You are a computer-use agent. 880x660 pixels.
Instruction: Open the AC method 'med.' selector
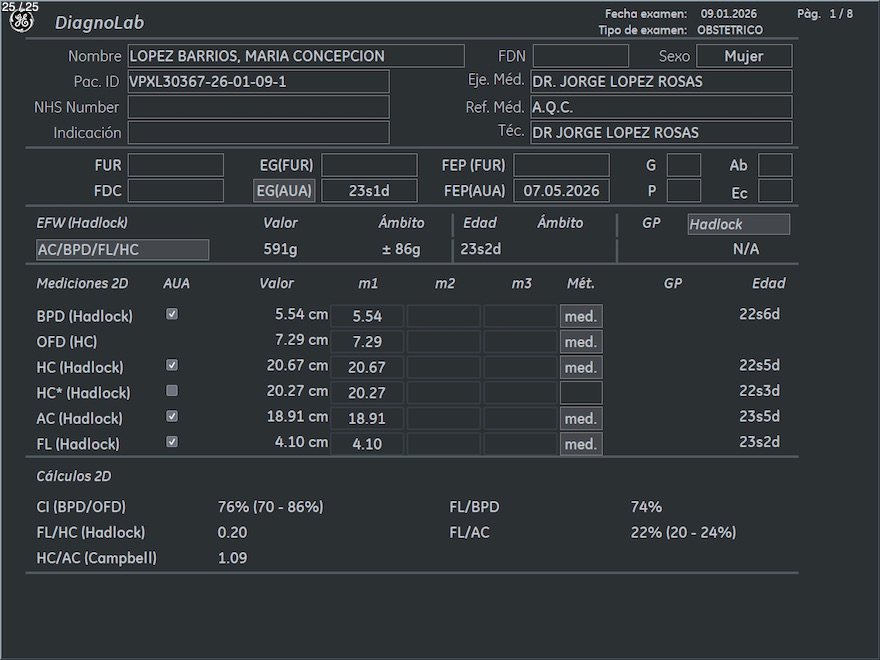coord(581,418)
